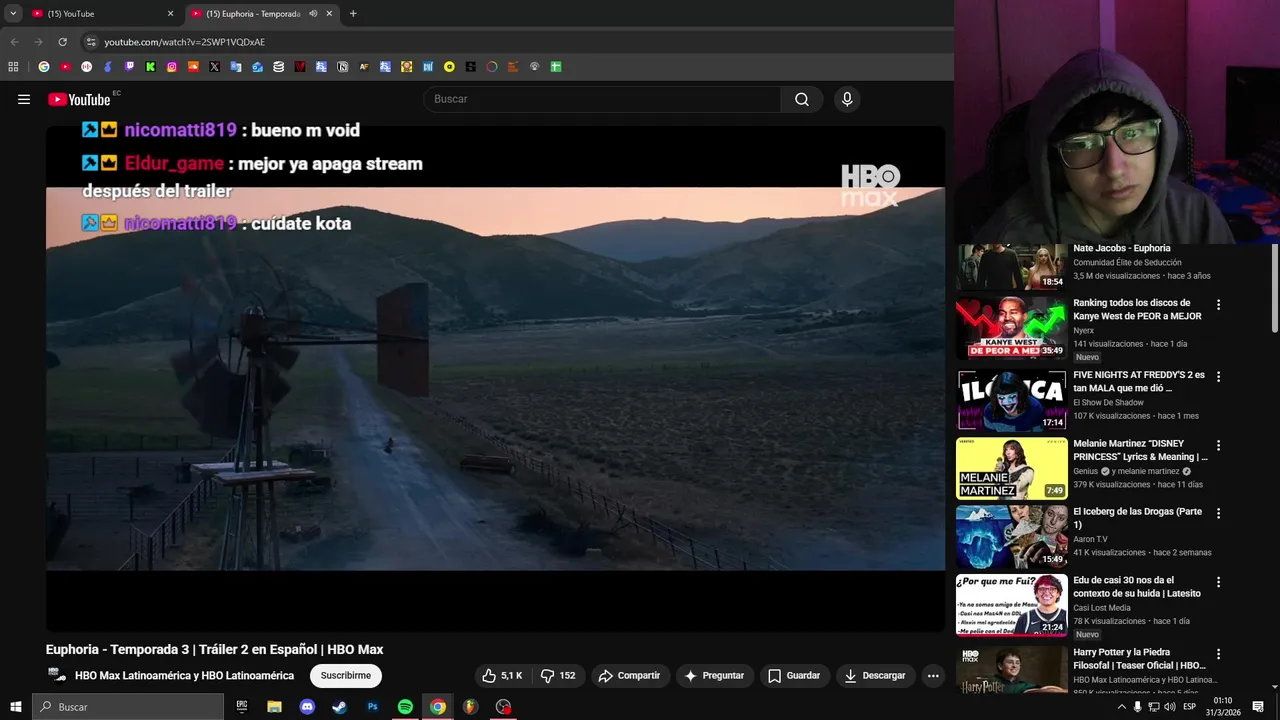The height and width of the screenshot is (720, 1280).
Task: Open options for Melanie Martinez video
Action: 1218,445
